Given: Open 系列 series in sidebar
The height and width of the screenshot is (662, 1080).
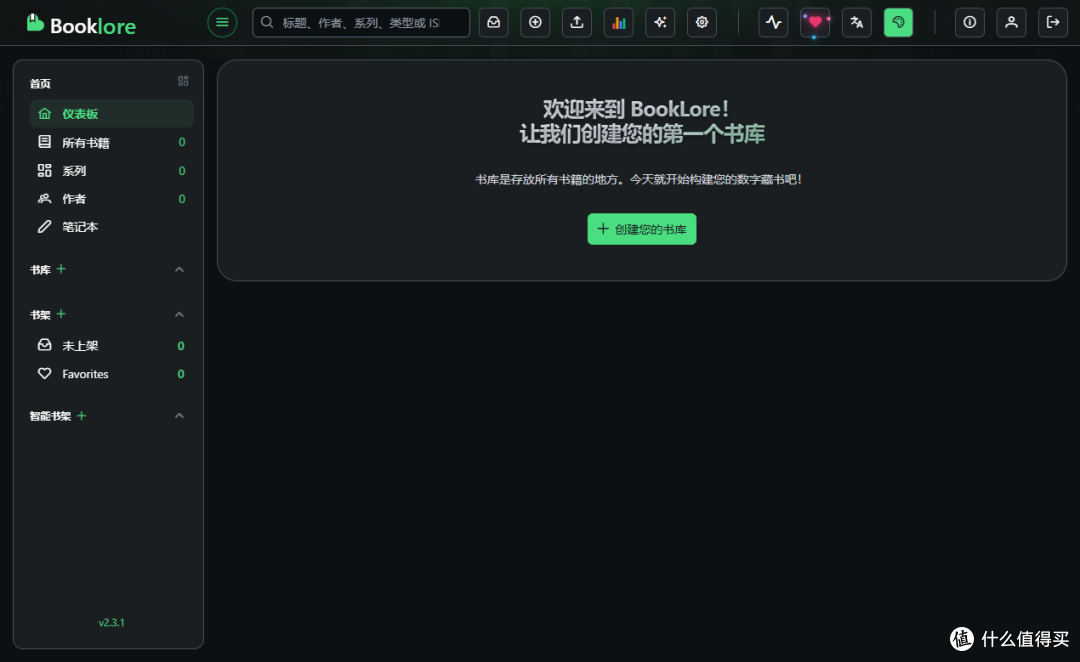Looking at the screenshot, I should (x=112, y=170).
